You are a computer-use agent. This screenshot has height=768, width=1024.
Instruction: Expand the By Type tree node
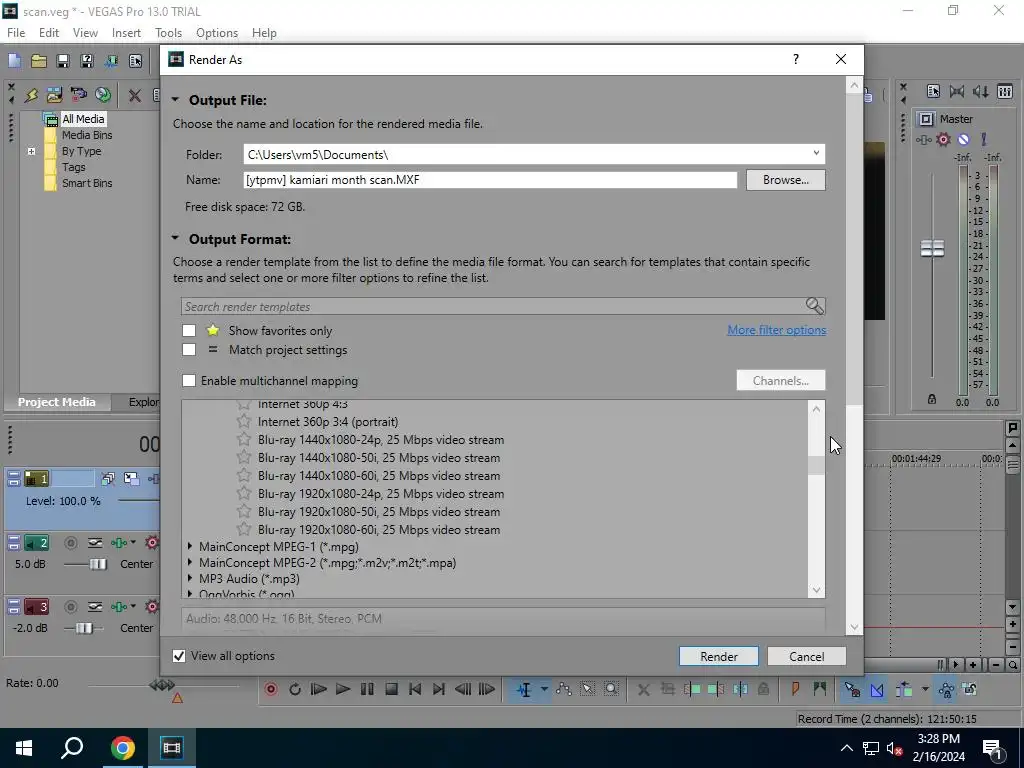(31, 151)
